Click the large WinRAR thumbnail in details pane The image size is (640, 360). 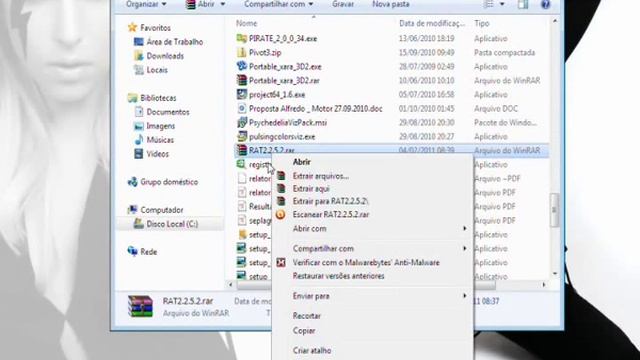(140, 306)
